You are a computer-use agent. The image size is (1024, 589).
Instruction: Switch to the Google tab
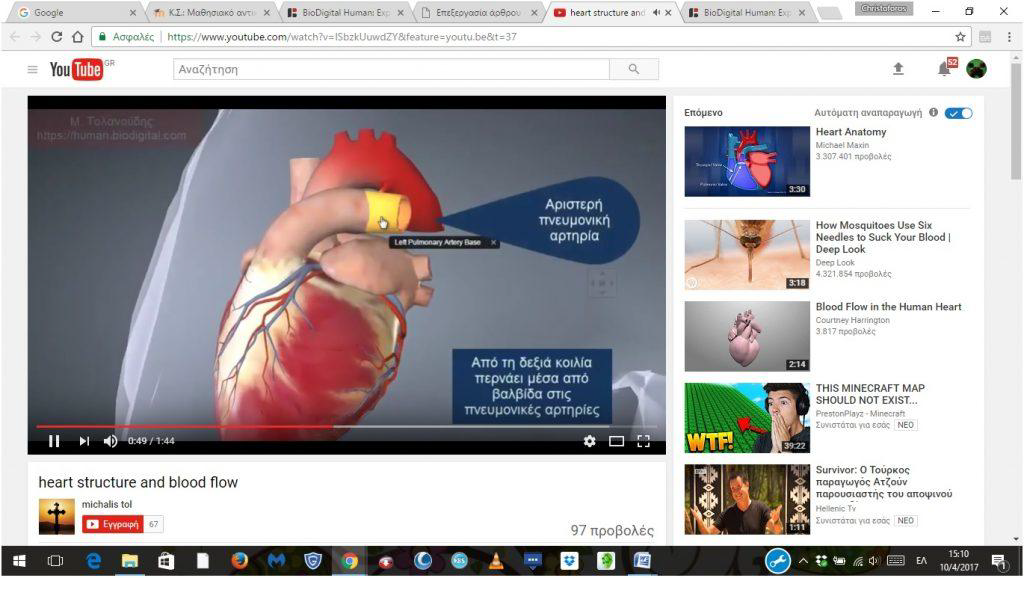tap(75, 13)
